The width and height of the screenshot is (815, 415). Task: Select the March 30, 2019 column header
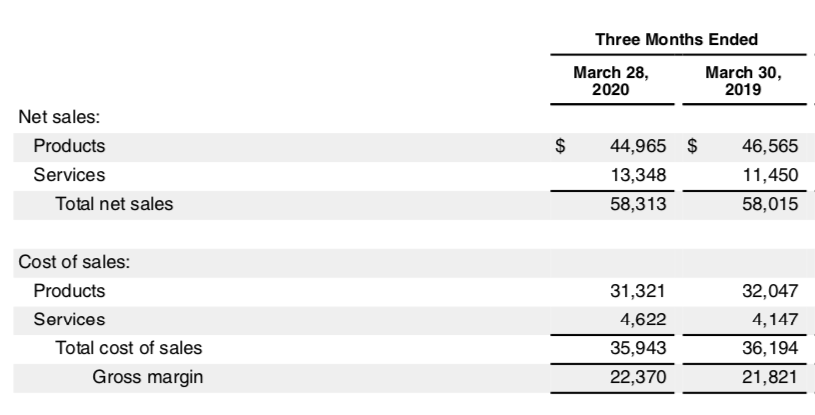tap(743, 81)
